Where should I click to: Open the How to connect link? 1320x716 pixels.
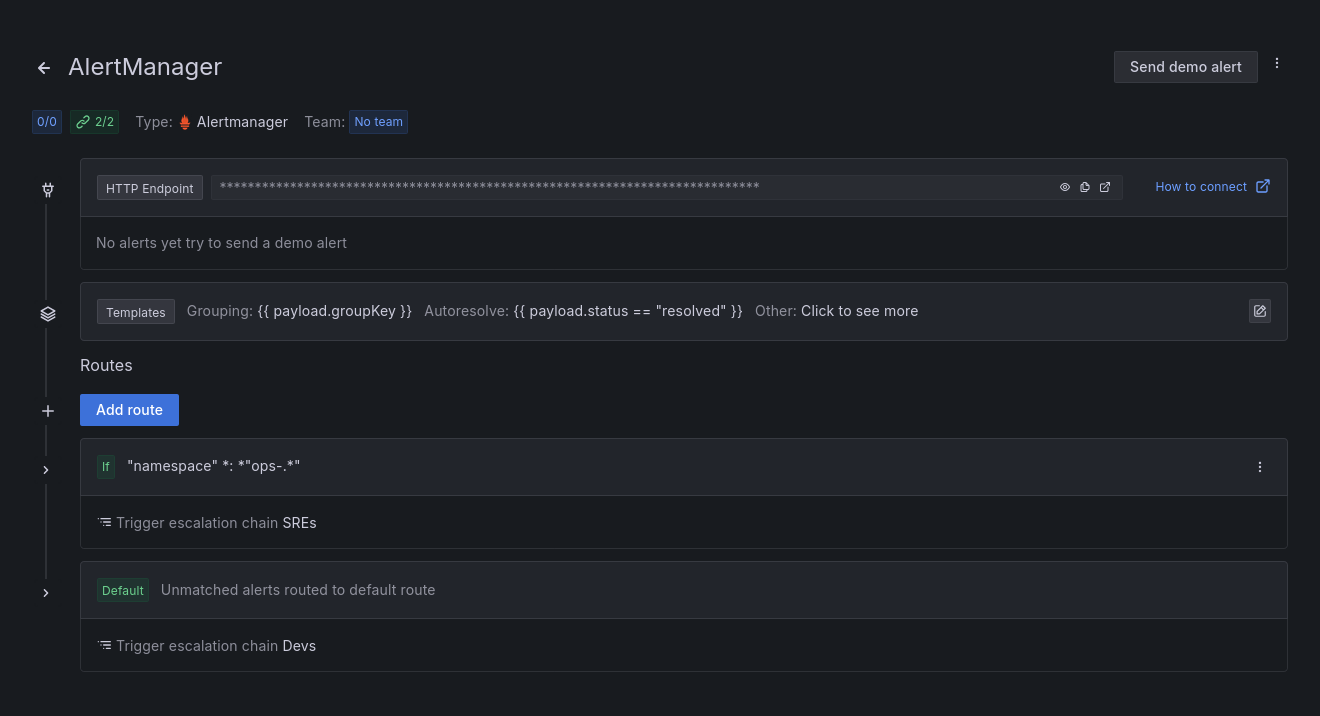1201,186
